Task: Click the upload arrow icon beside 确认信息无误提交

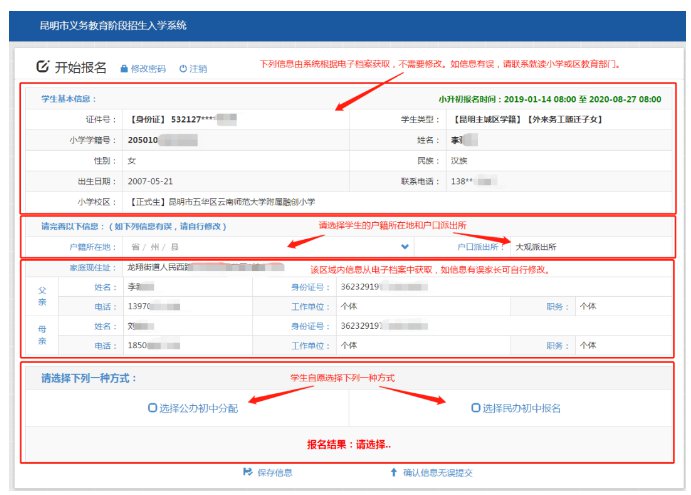Action: (393, 471)
